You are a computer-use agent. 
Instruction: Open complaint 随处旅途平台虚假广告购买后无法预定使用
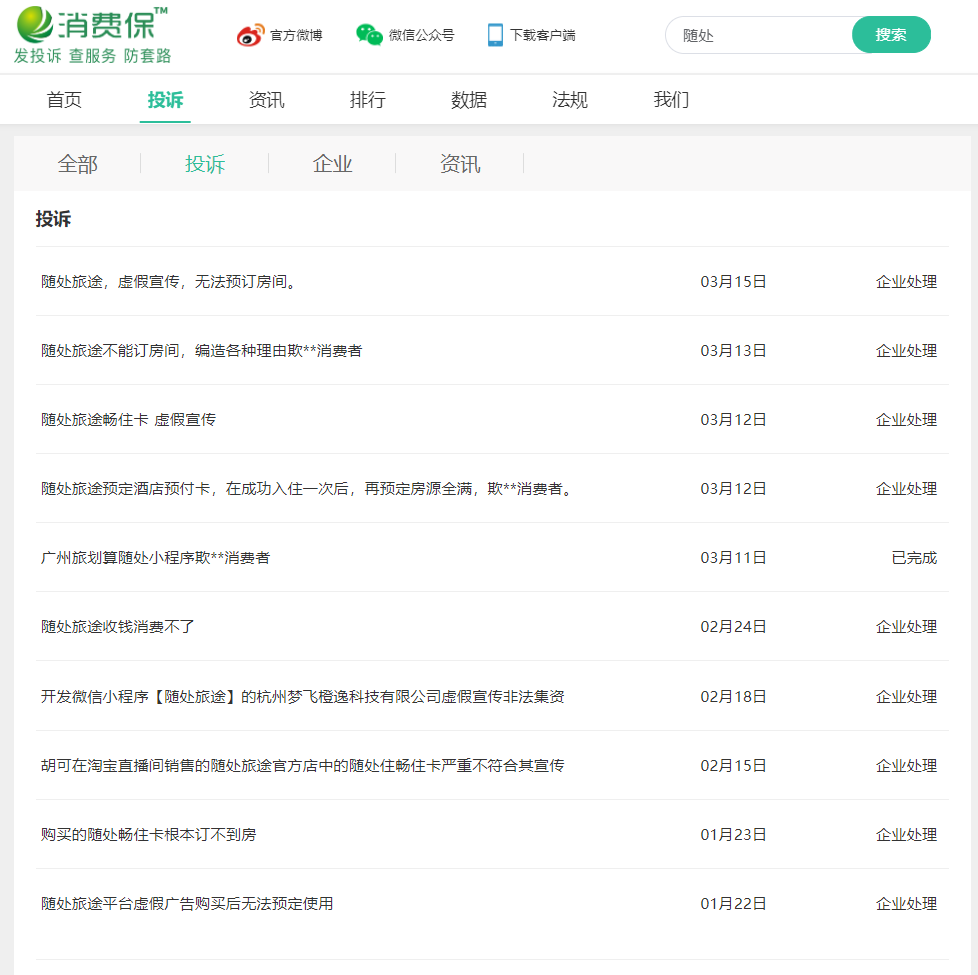187,904
